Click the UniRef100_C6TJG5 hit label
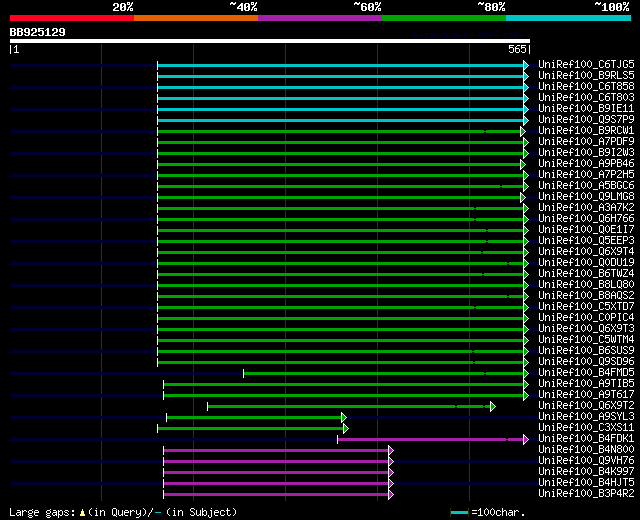 [586, 64]
